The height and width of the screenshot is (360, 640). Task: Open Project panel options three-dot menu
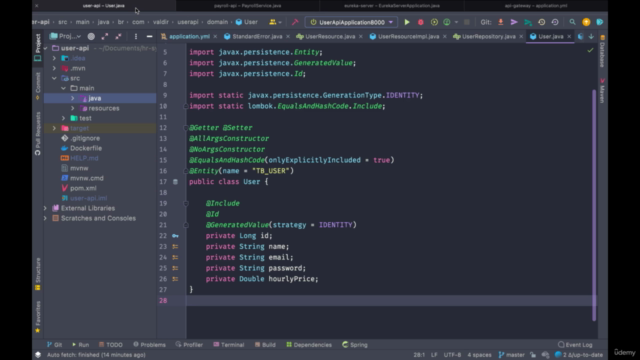(136, 36)
